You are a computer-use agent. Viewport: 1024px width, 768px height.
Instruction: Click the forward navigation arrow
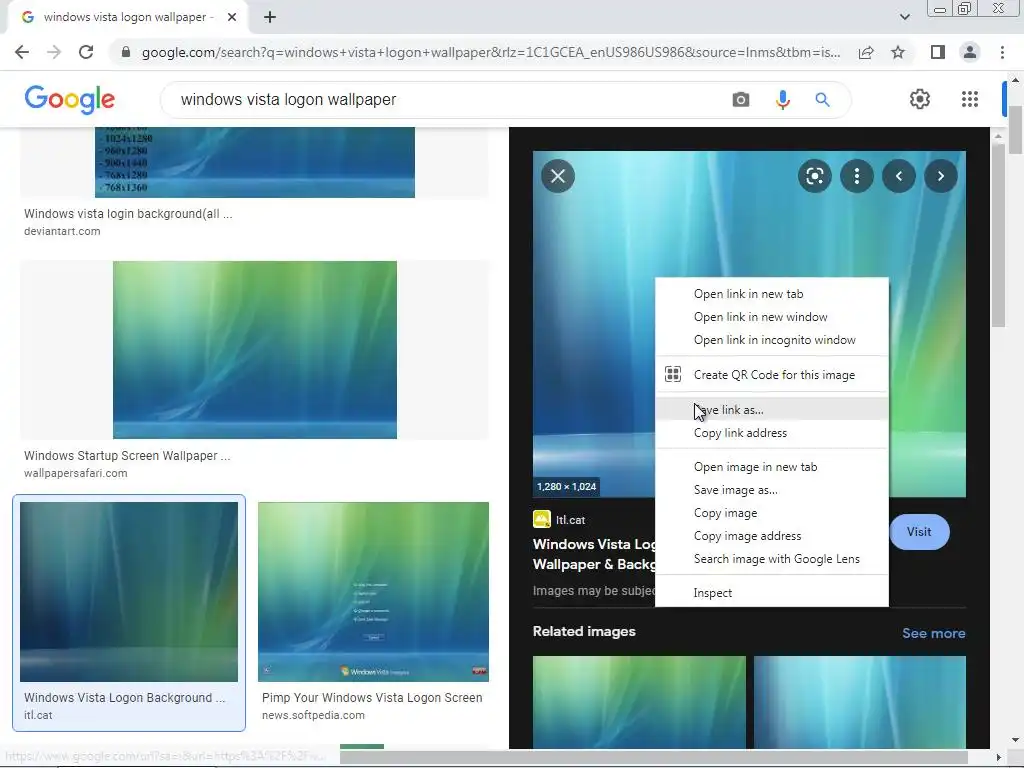tap(54, 52)
